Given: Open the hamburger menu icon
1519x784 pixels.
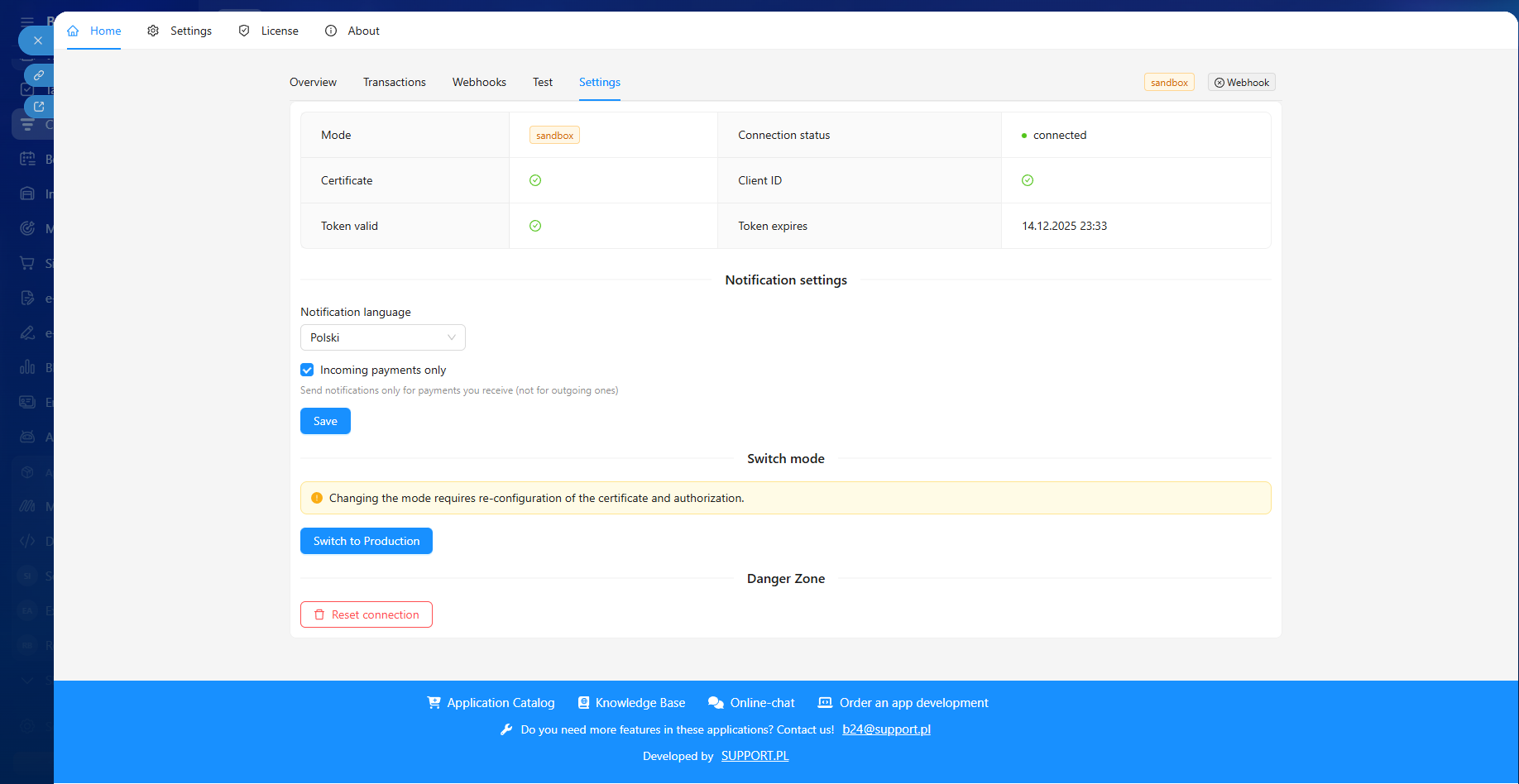Looking at the screenshot, I should 27,22.
